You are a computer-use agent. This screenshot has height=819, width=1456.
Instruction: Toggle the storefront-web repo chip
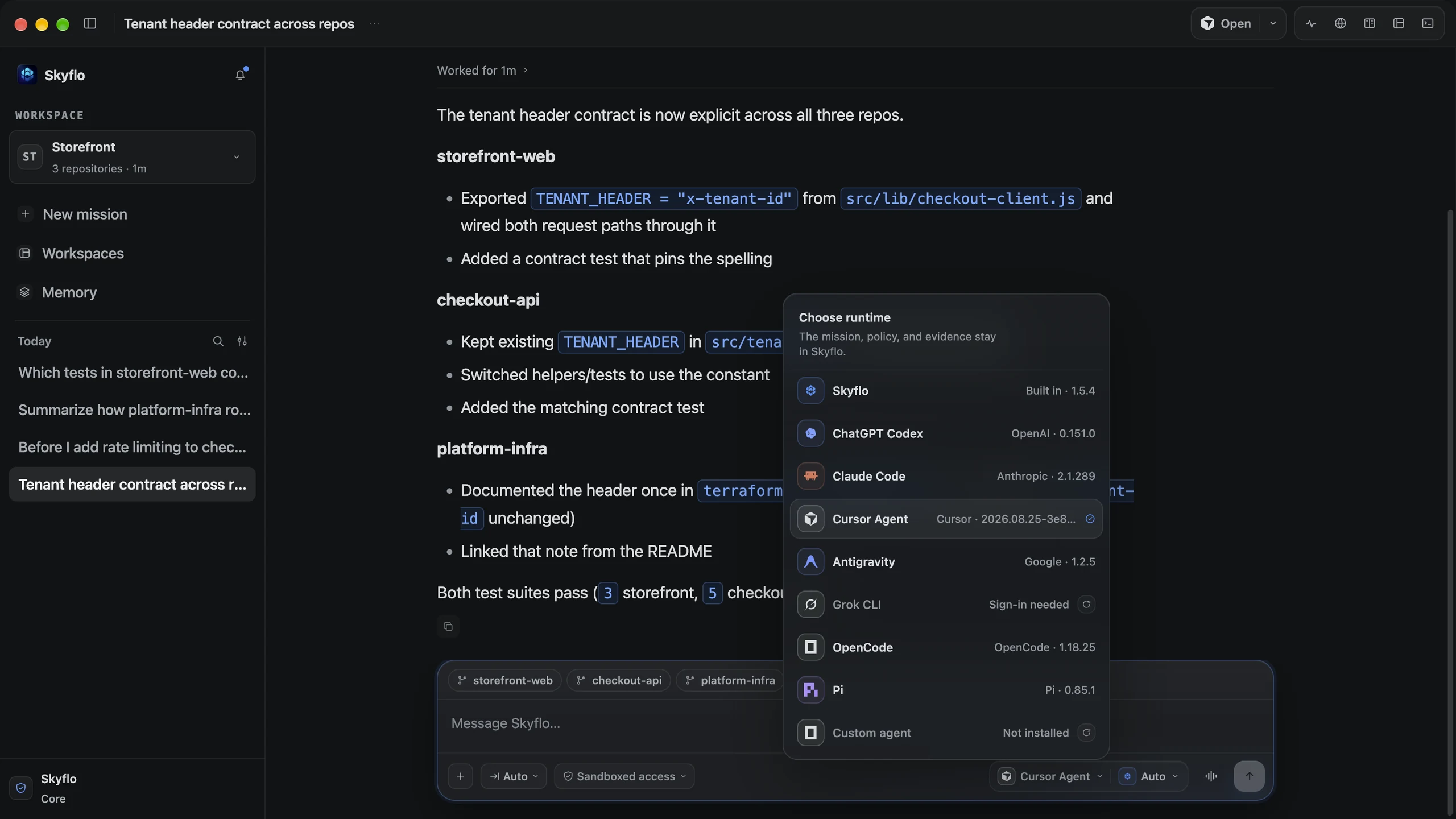(504, 680)
